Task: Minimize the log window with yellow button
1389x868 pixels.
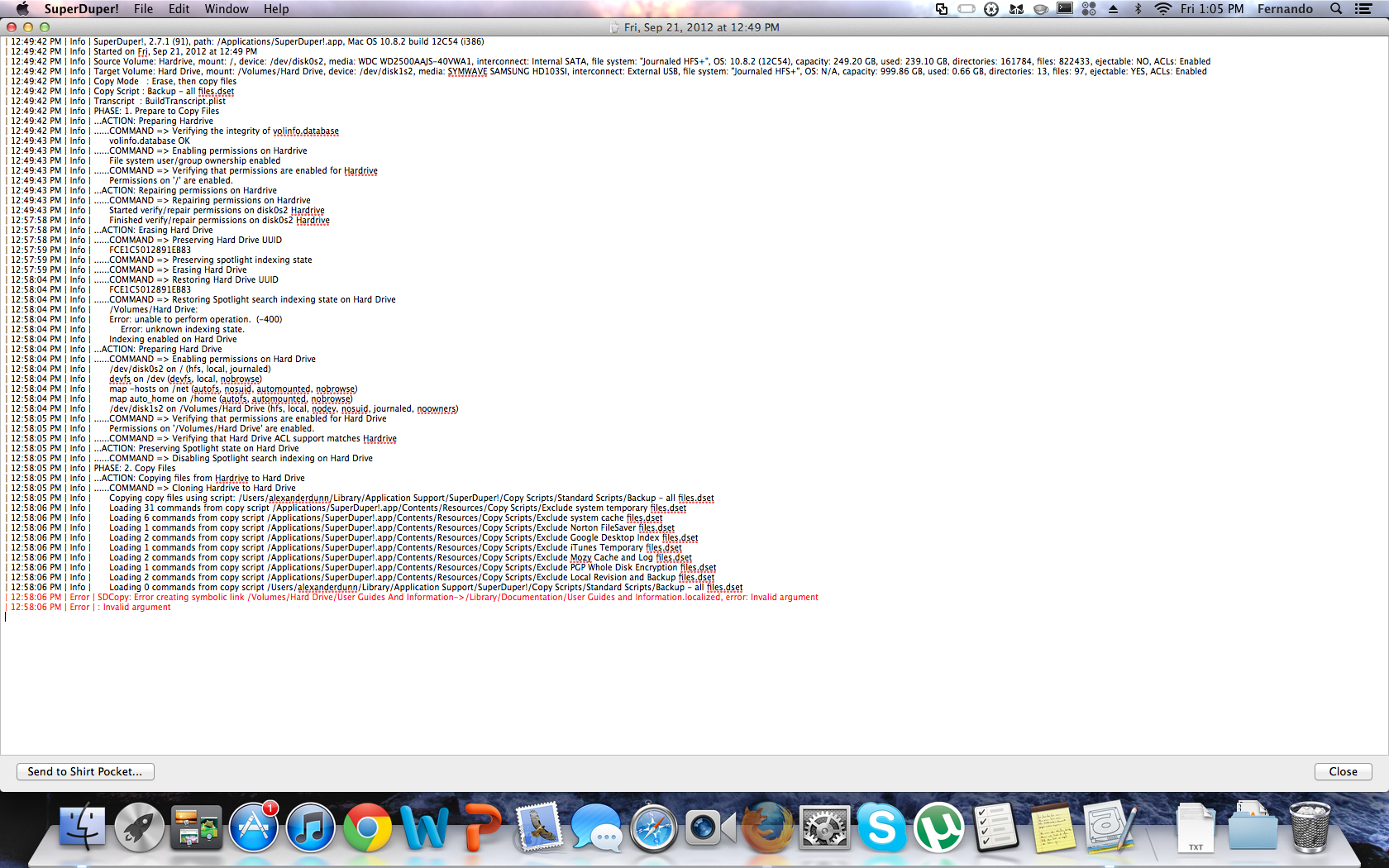Action: 28,27
